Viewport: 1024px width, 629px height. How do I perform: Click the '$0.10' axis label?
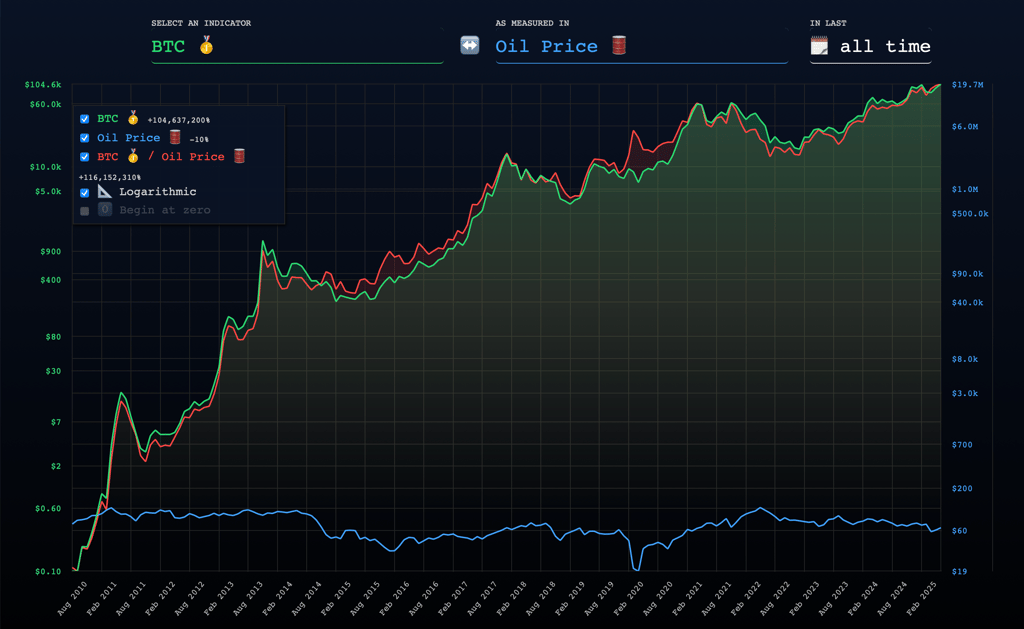48,572
